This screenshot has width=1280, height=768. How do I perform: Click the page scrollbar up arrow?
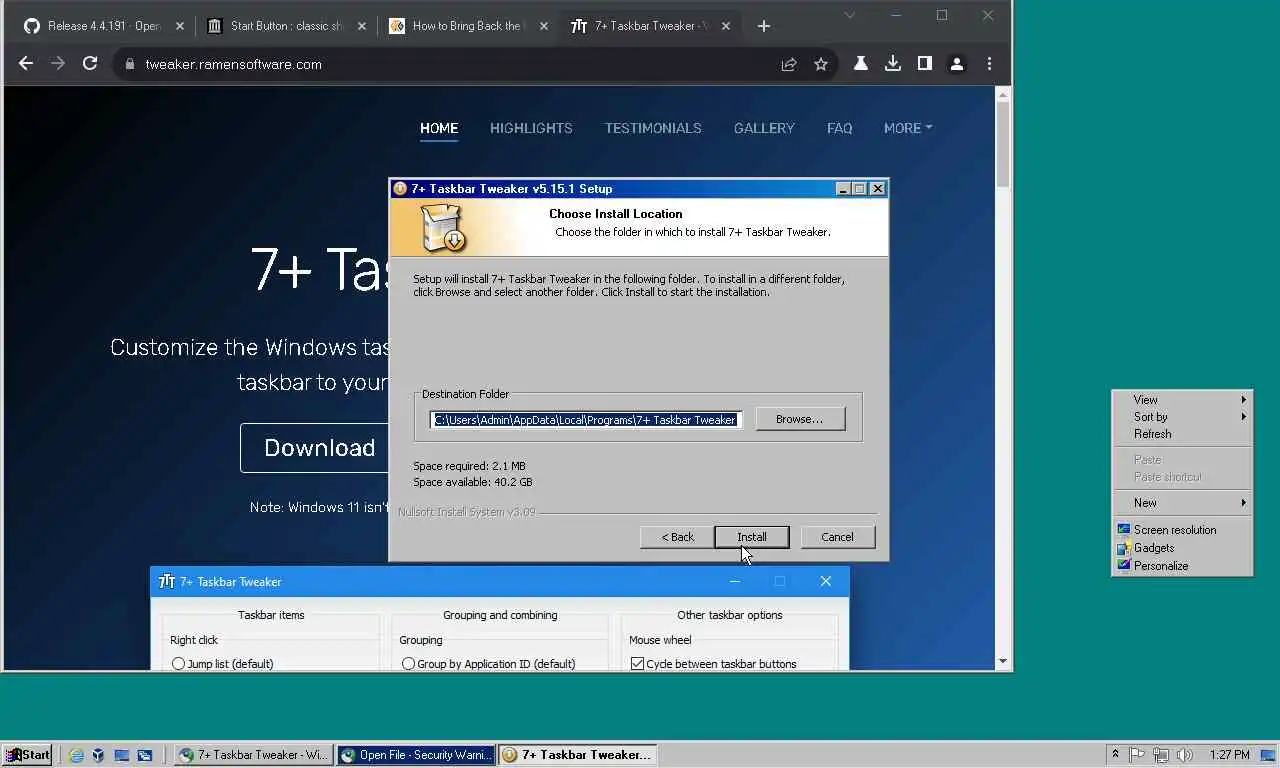[1003, 95]
